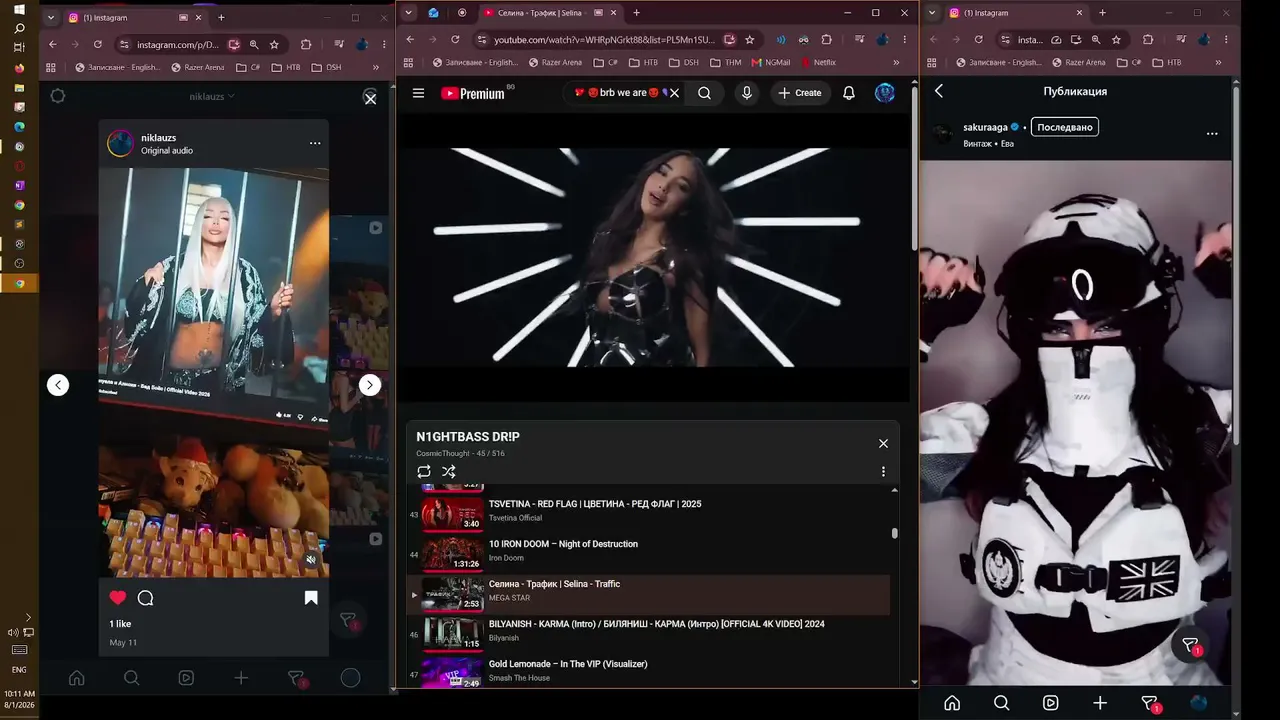
Task: Start YouTube voice search with microphone
Action: (746, 93)
